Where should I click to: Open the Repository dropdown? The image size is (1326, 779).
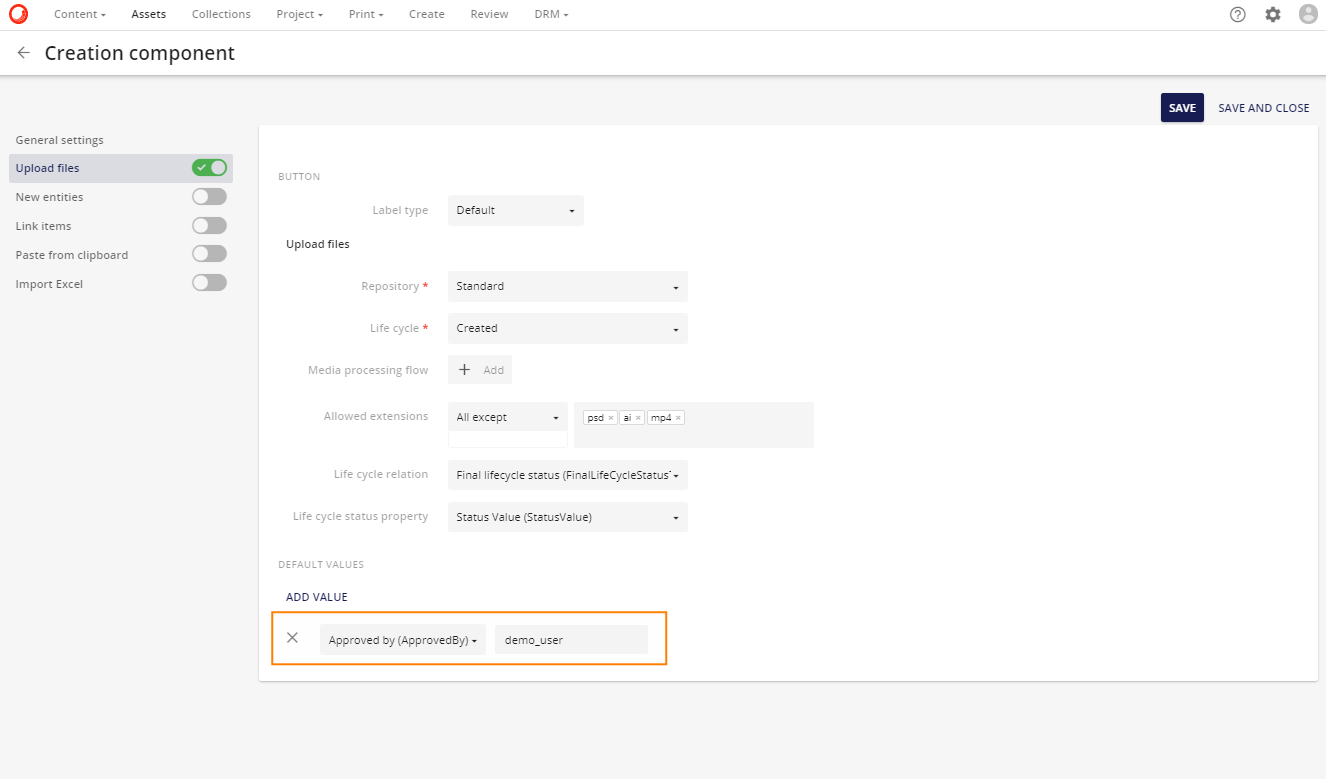567,286
